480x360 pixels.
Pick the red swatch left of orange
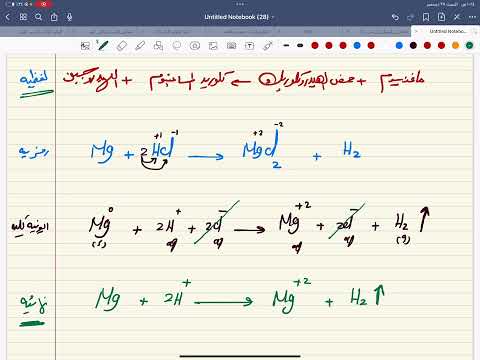click(x=441, y=45)
